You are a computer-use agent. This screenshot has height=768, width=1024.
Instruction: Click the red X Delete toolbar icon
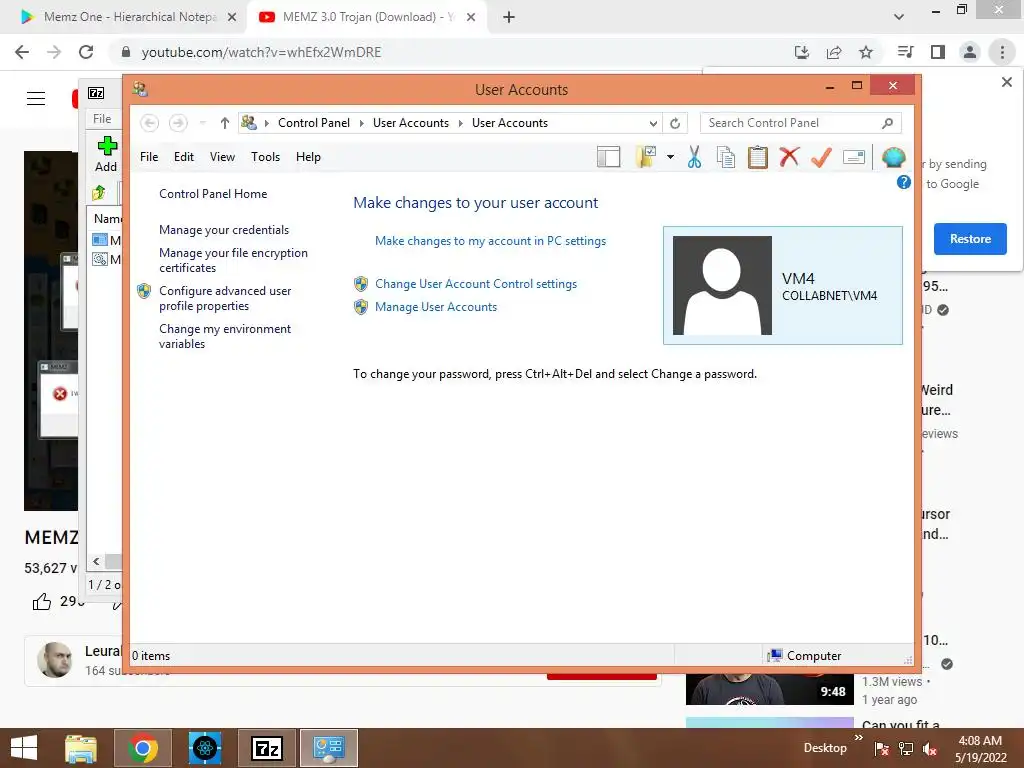coord(790,157)
